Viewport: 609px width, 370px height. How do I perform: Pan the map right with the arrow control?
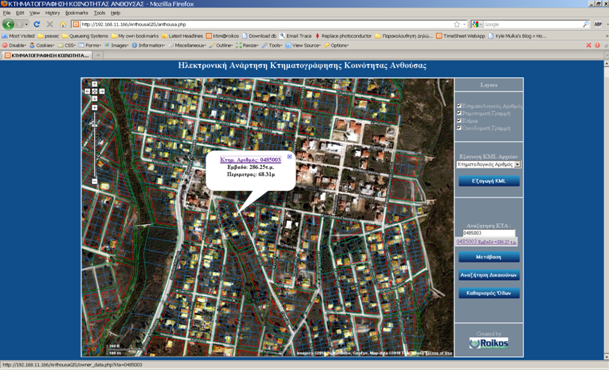102,91
